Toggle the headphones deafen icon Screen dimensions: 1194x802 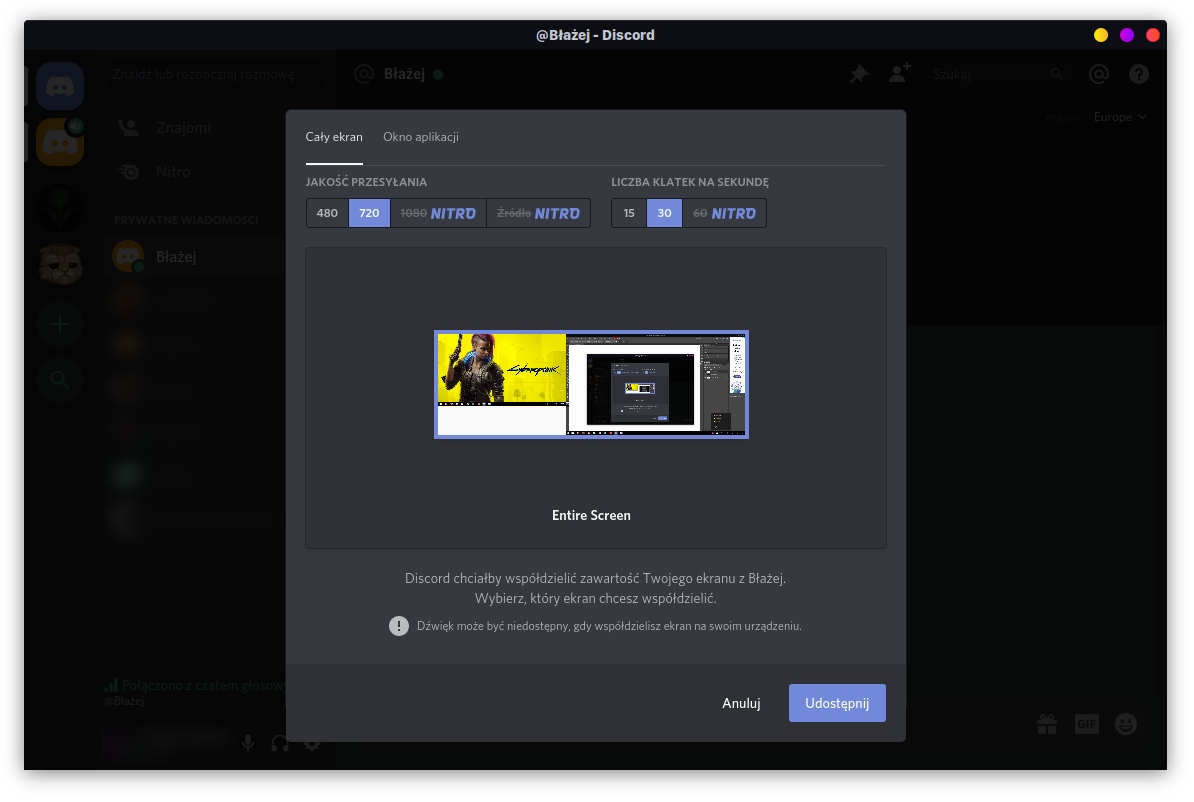point(280,743)
